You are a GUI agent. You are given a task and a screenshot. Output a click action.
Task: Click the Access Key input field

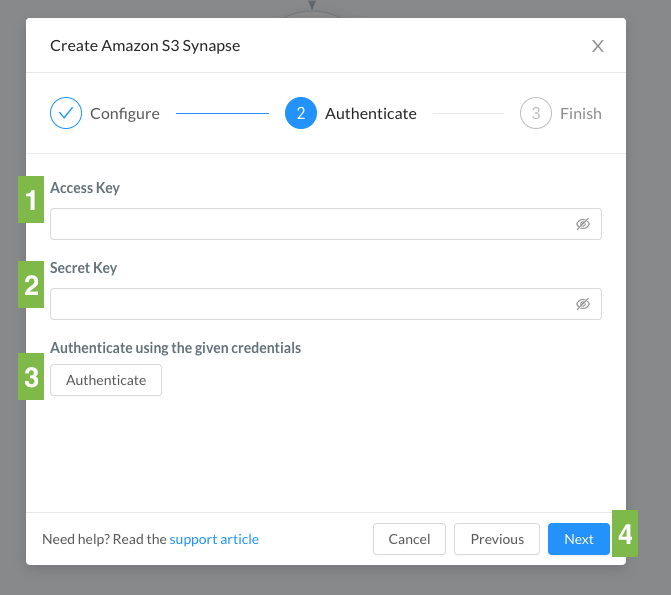[x=326, y=224]
